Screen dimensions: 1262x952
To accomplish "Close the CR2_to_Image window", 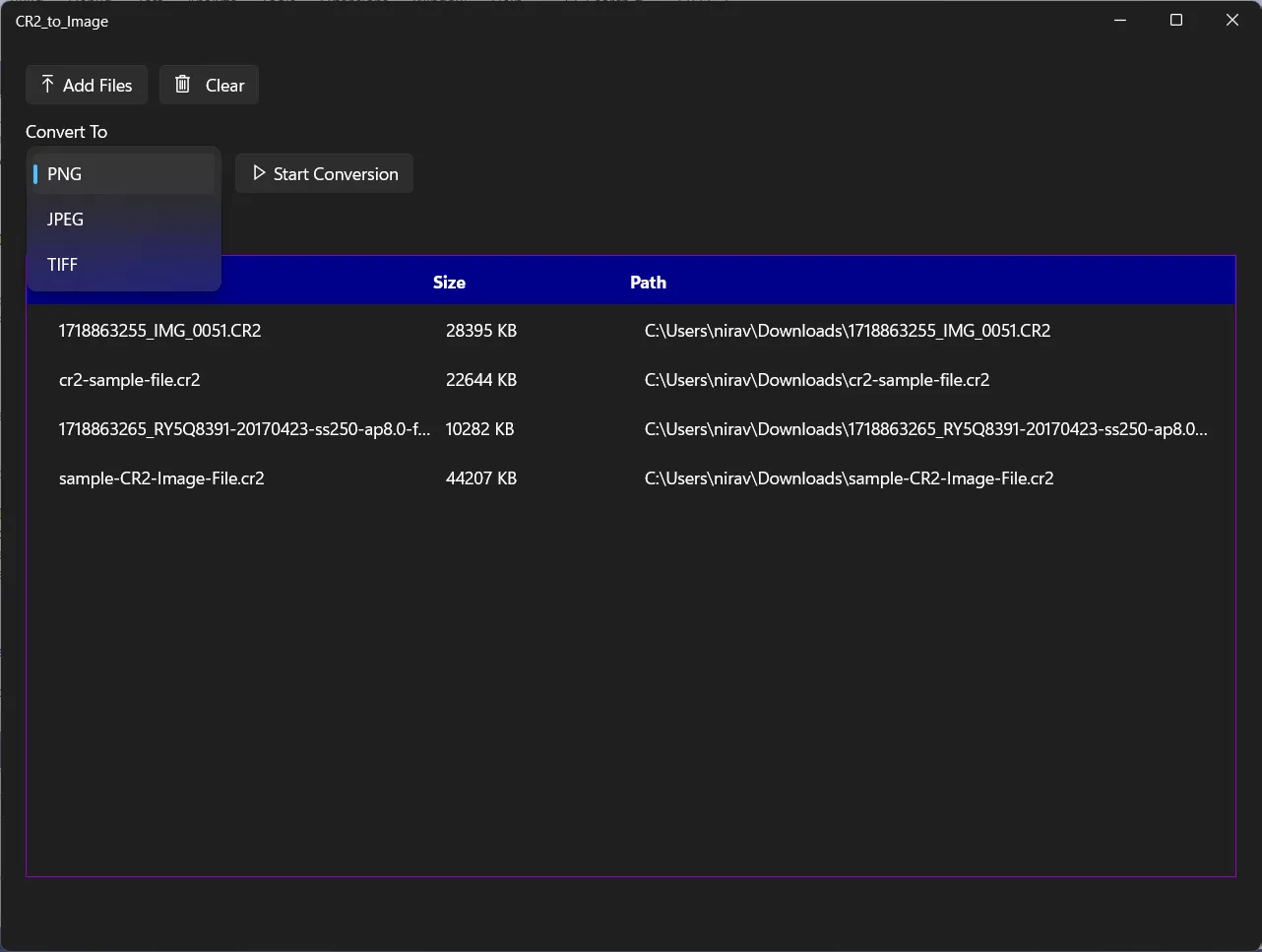I will [x=1232, y=21].
